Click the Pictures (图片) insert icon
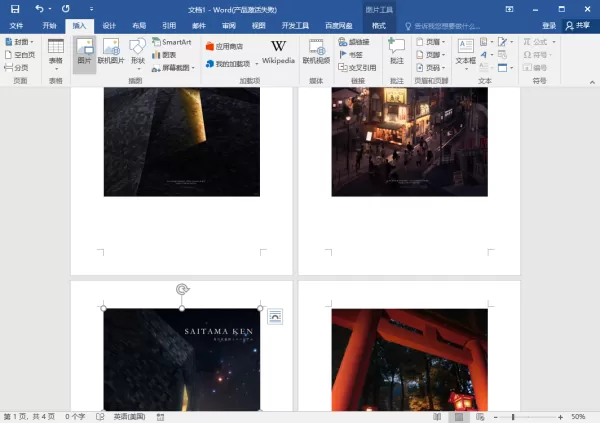The image size is (600, 423). pos(84,52)
